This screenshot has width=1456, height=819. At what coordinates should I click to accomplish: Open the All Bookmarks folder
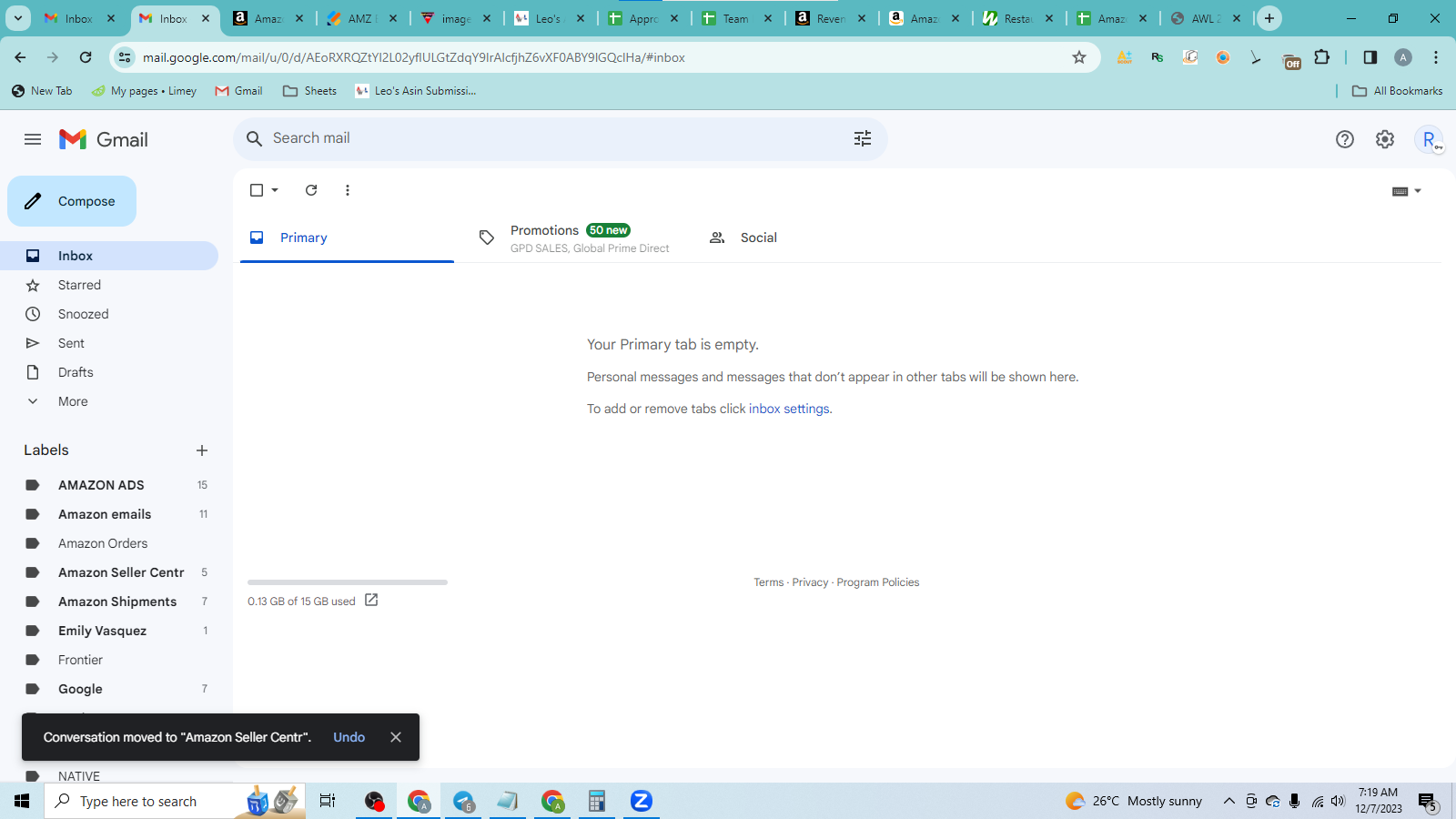click(x=1398, y=91)
